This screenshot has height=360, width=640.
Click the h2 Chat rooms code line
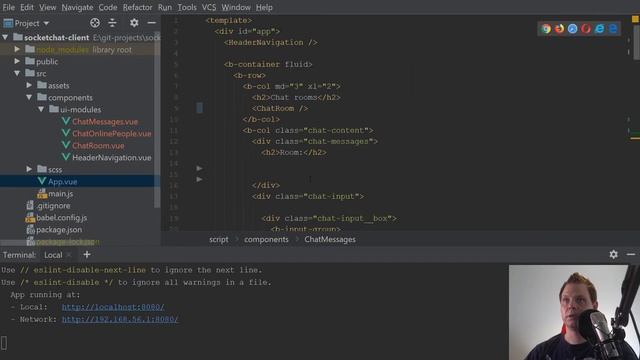point(296,97)
